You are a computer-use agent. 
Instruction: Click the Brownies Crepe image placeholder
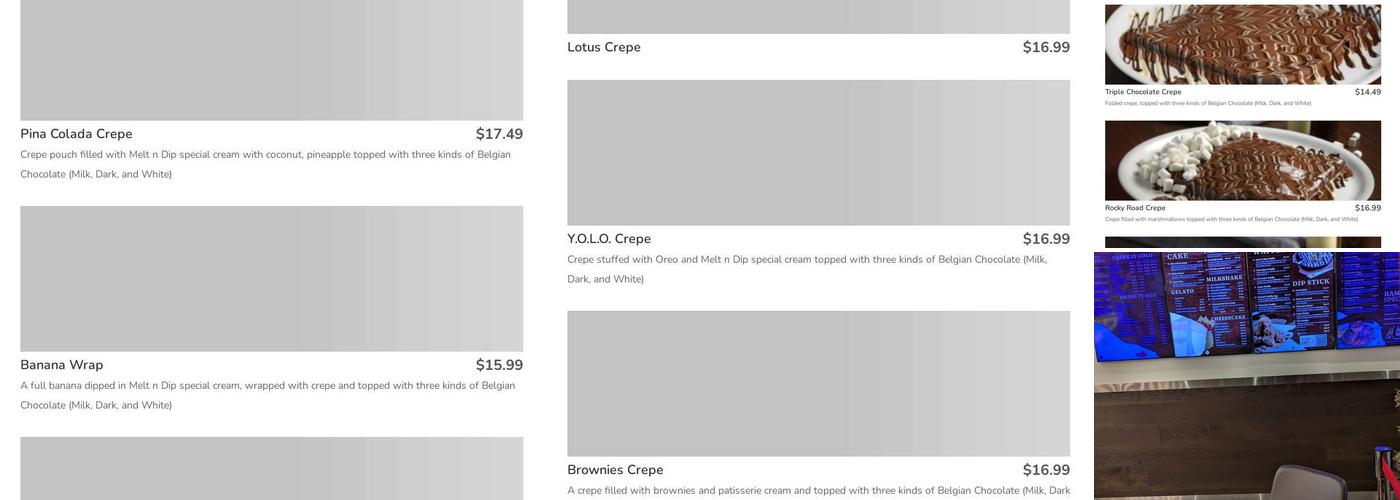tap(818, 384)
